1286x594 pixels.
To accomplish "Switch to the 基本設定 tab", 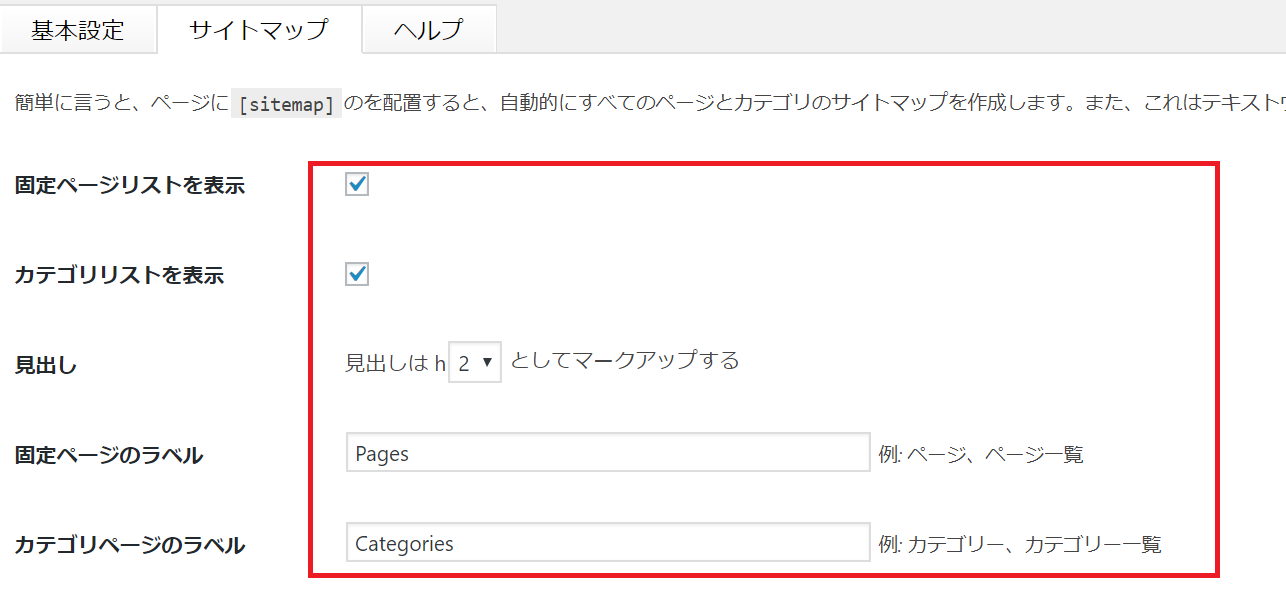I will tap(78, 29).
